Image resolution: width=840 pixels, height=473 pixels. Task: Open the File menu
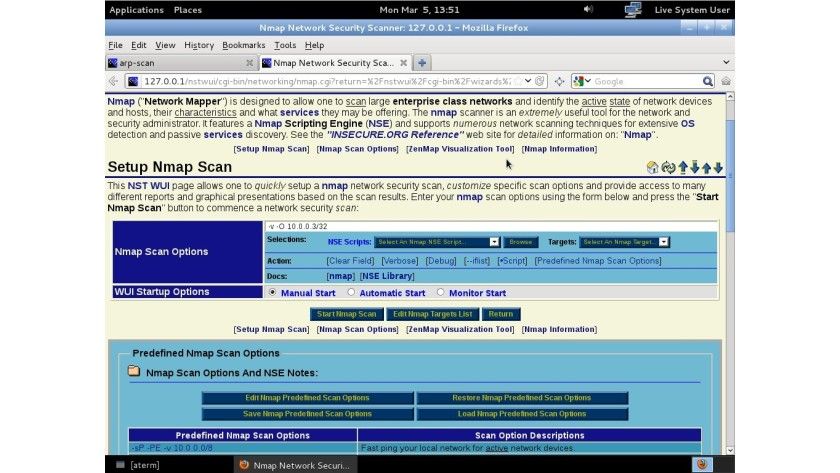[x=115, y=45]
